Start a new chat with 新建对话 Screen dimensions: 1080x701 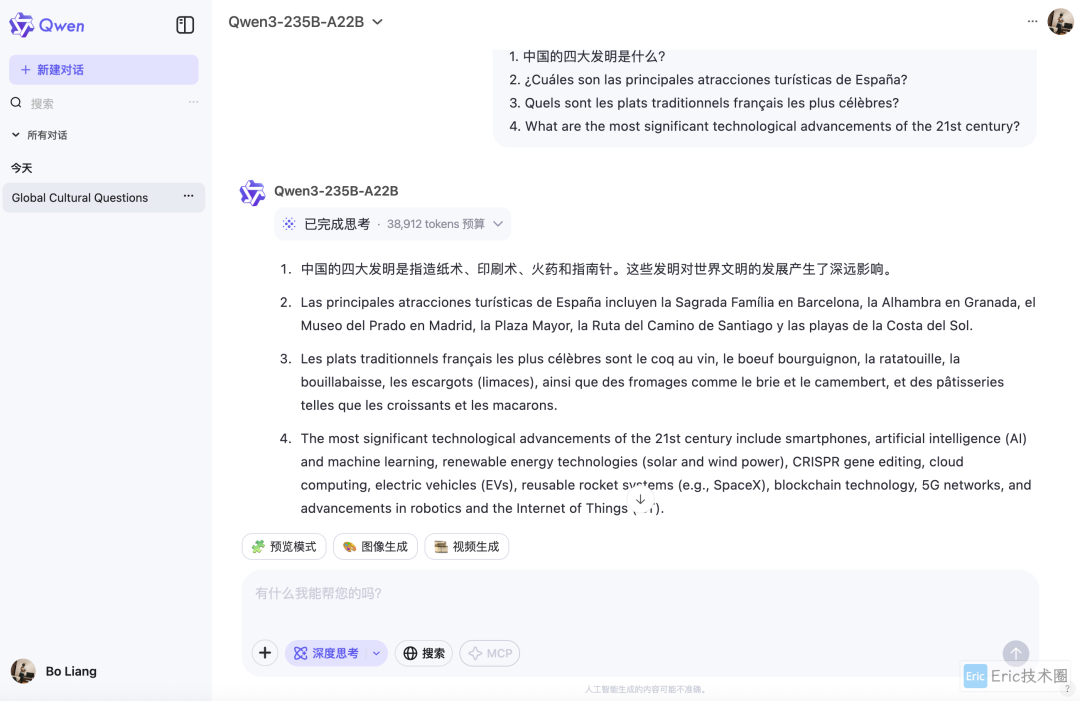[x=103, y=70]
